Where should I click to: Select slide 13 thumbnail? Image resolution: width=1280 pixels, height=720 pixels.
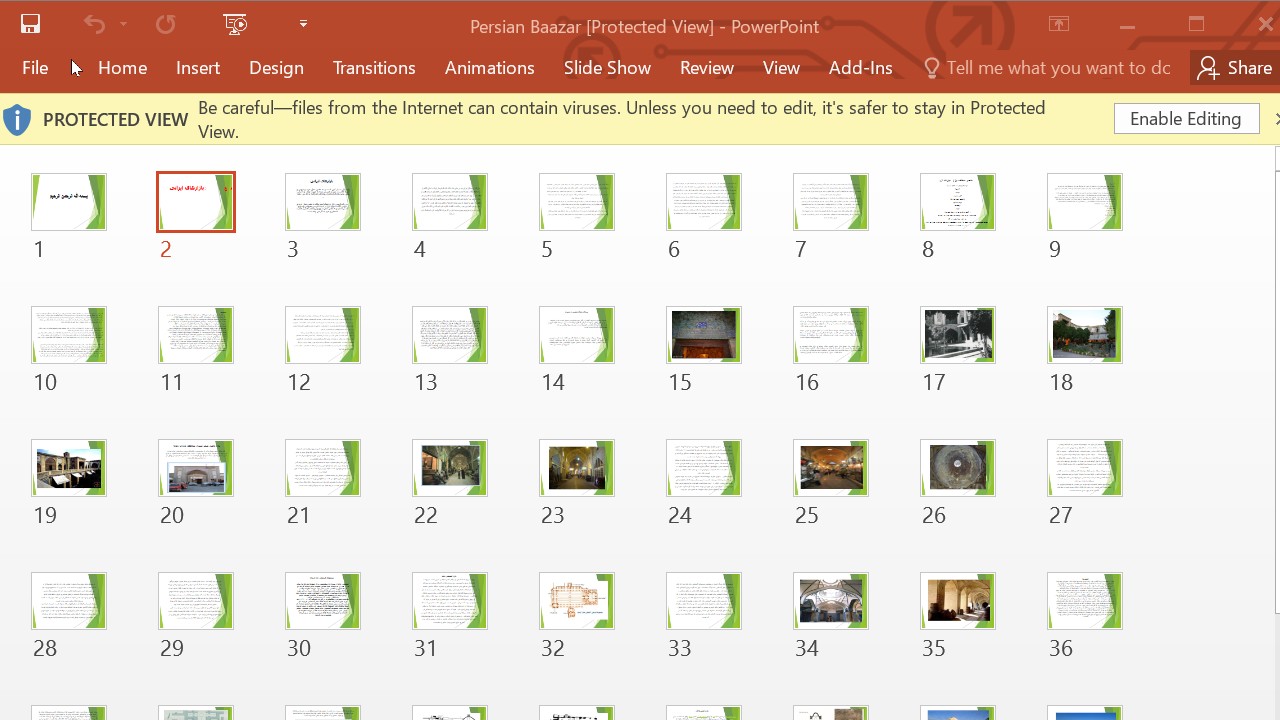[x=450, y=335]
